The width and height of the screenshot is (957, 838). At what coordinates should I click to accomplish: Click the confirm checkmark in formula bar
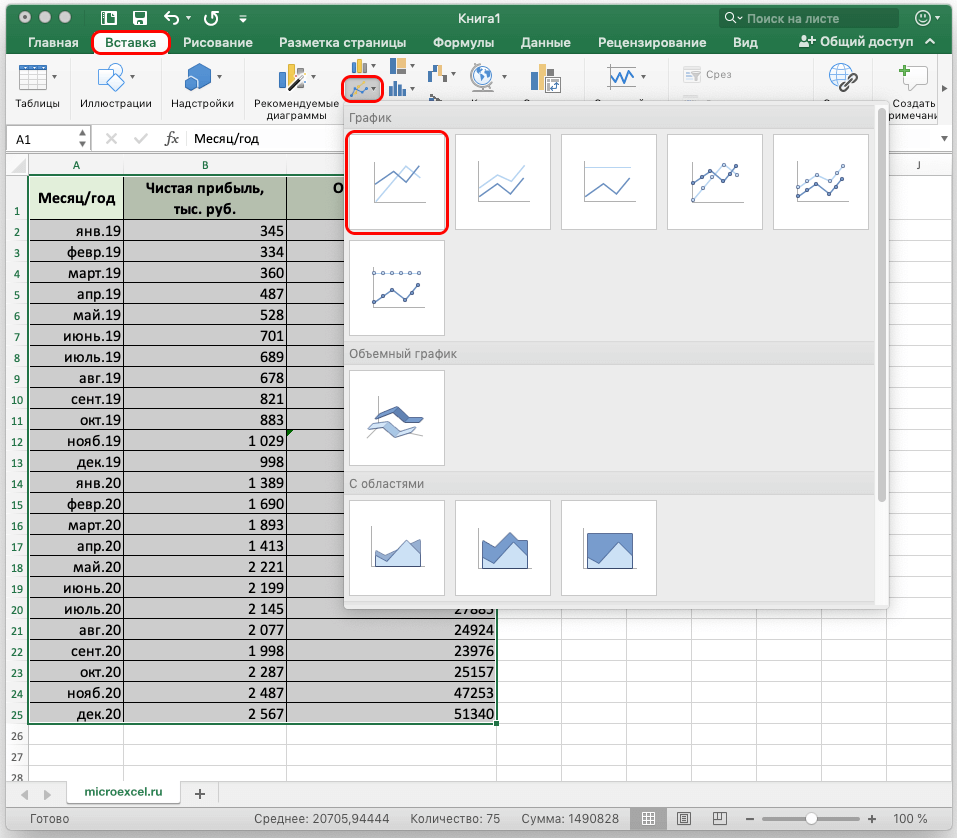click(140, 139)
